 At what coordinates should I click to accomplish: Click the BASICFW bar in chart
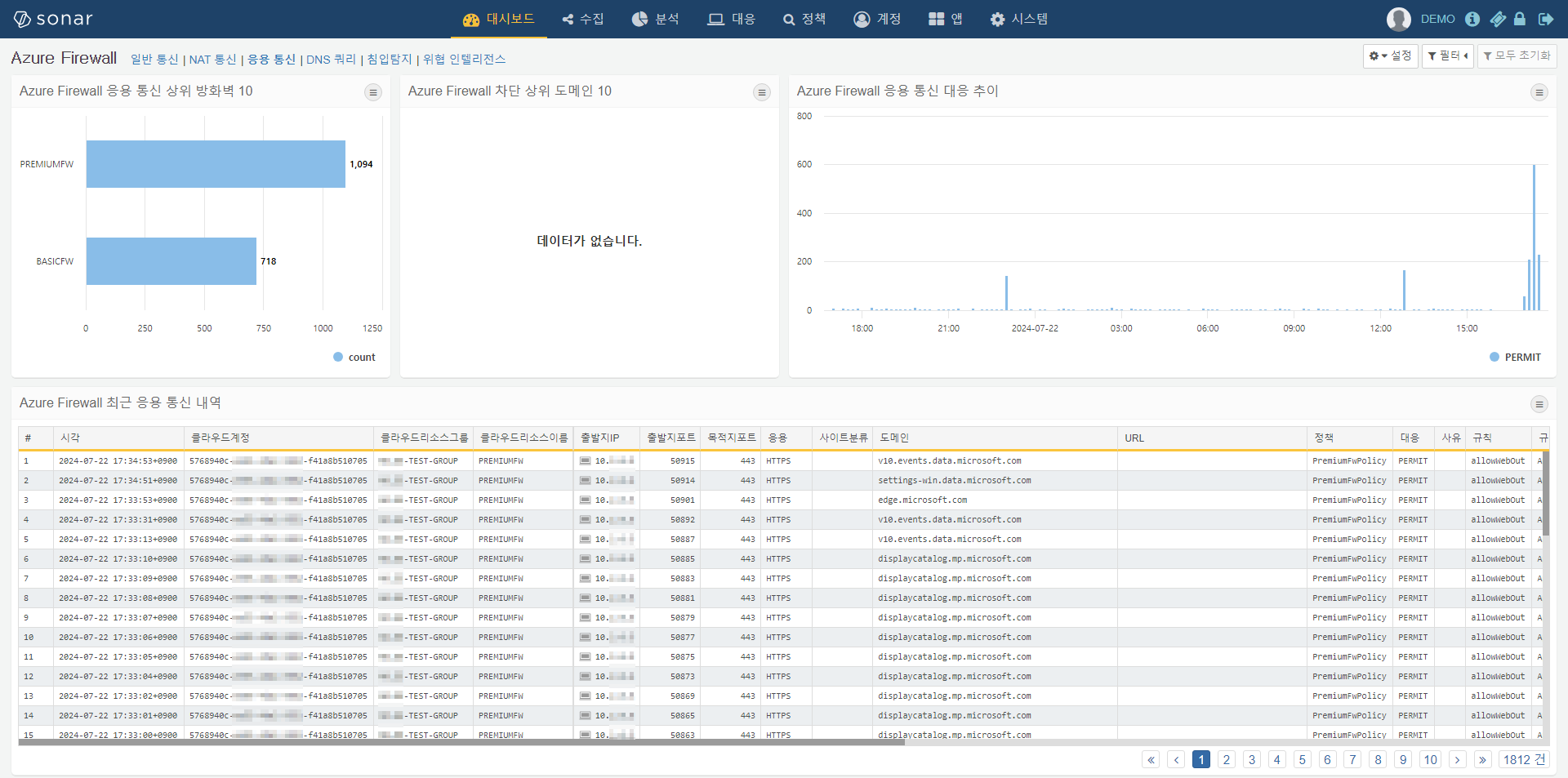coord(171,261)
